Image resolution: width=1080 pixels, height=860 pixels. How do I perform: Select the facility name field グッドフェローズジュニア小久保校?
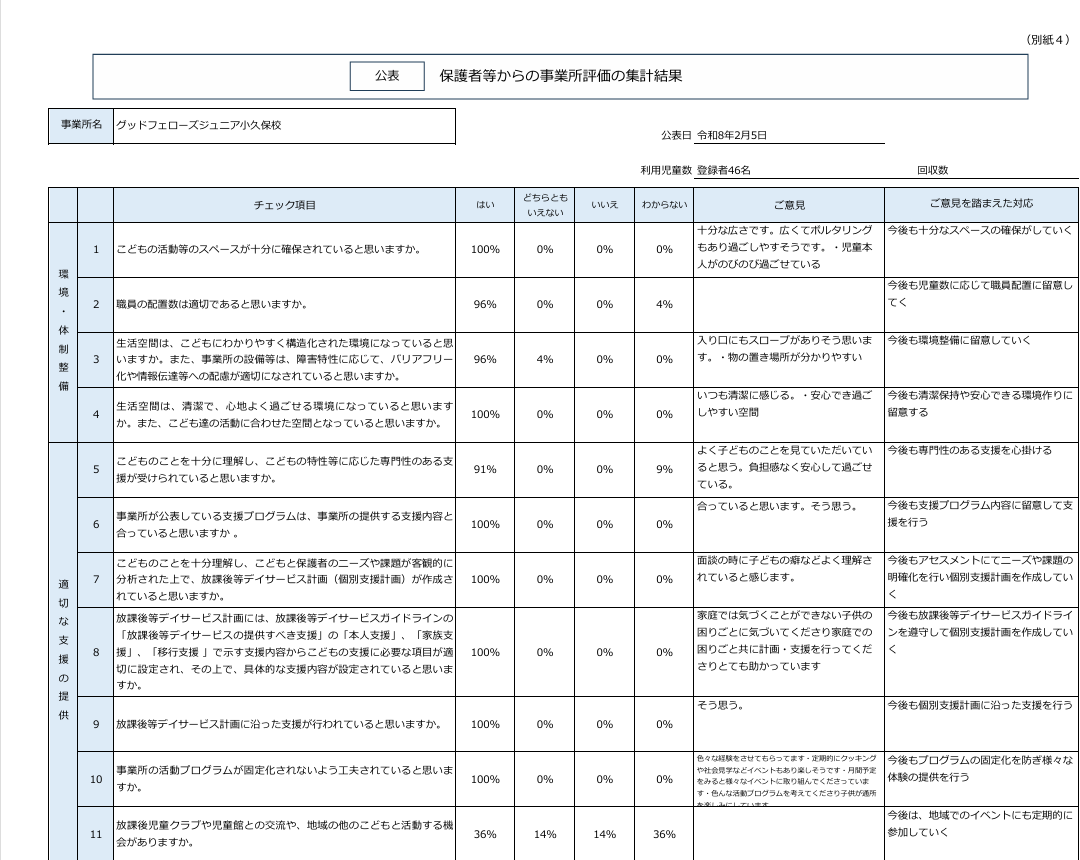pyautogui.click(x=199, y=126)
